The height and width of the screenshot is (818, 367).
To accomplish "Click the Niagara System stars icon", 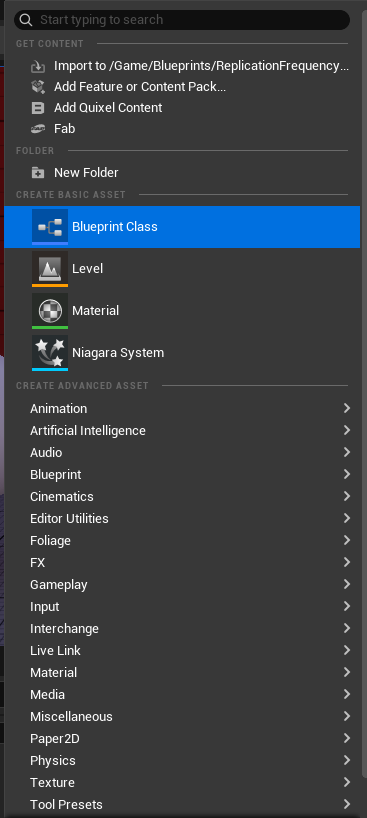I will [x=50, y=353].
